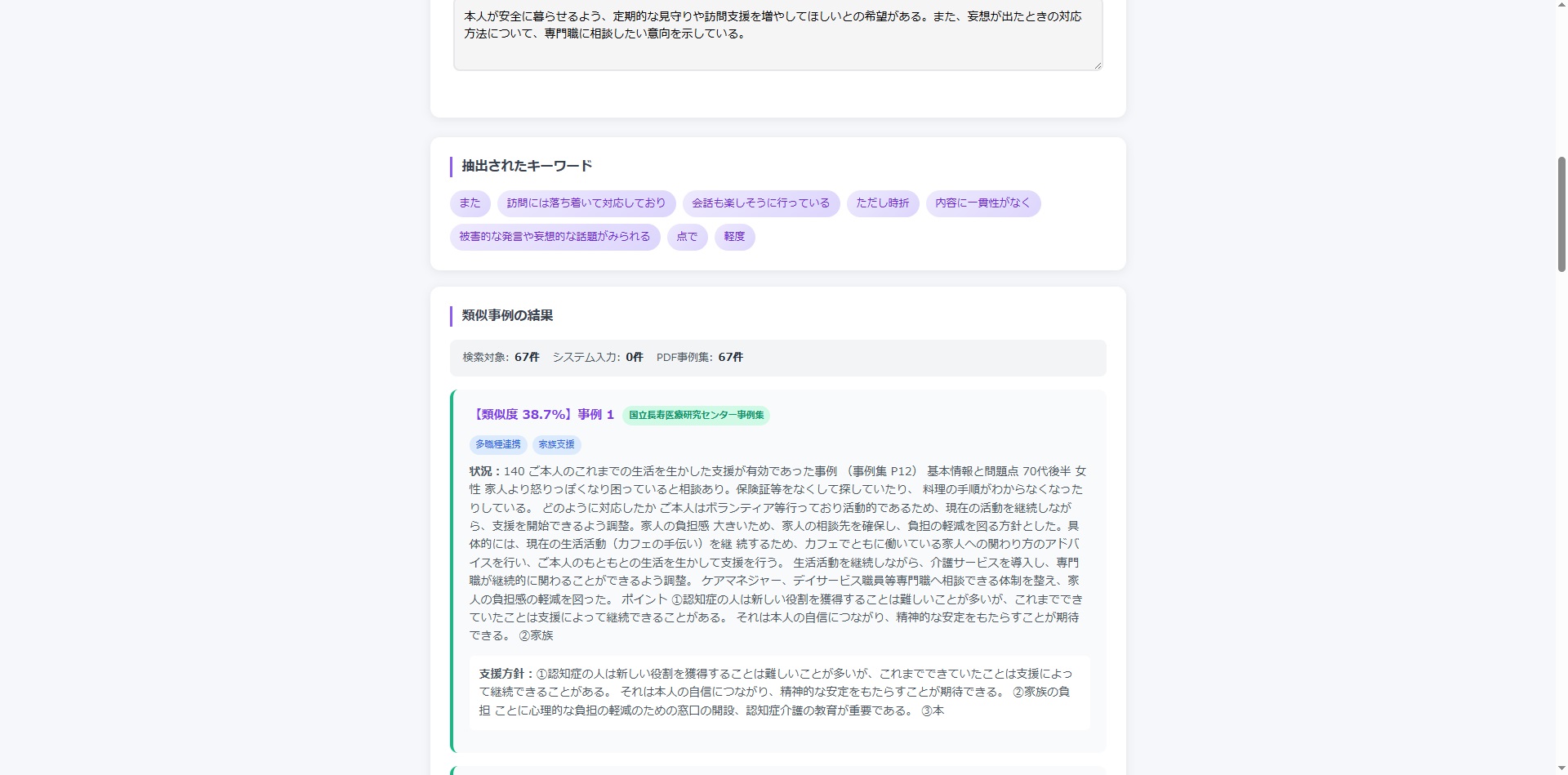Click keyword '被害的な発言や妄想的な話題がみられる'

pyautogui.click(x=555, y=237)
